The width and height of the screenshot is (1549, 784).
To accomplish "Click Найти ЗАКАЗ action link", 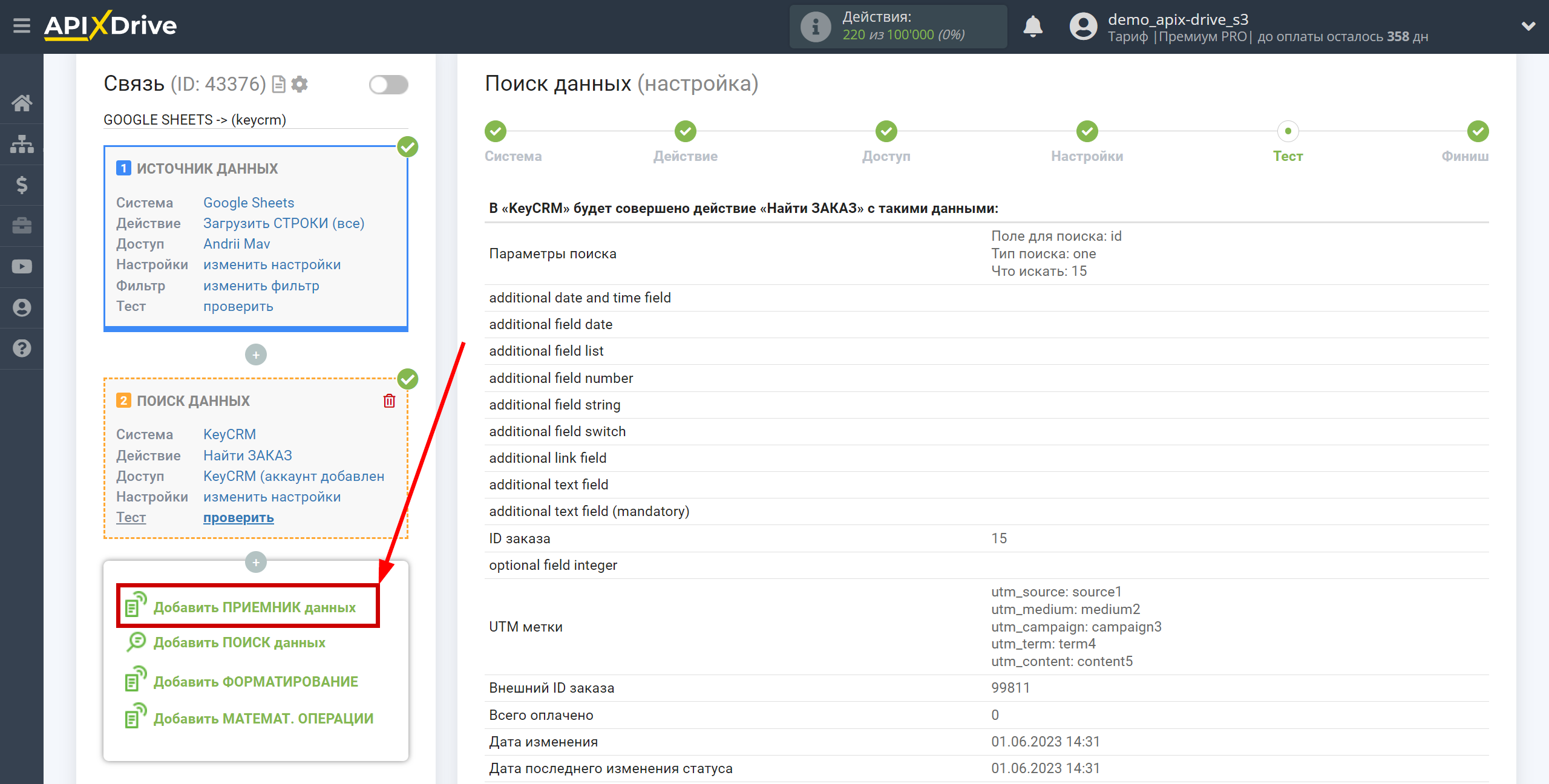I will [247, 456].
